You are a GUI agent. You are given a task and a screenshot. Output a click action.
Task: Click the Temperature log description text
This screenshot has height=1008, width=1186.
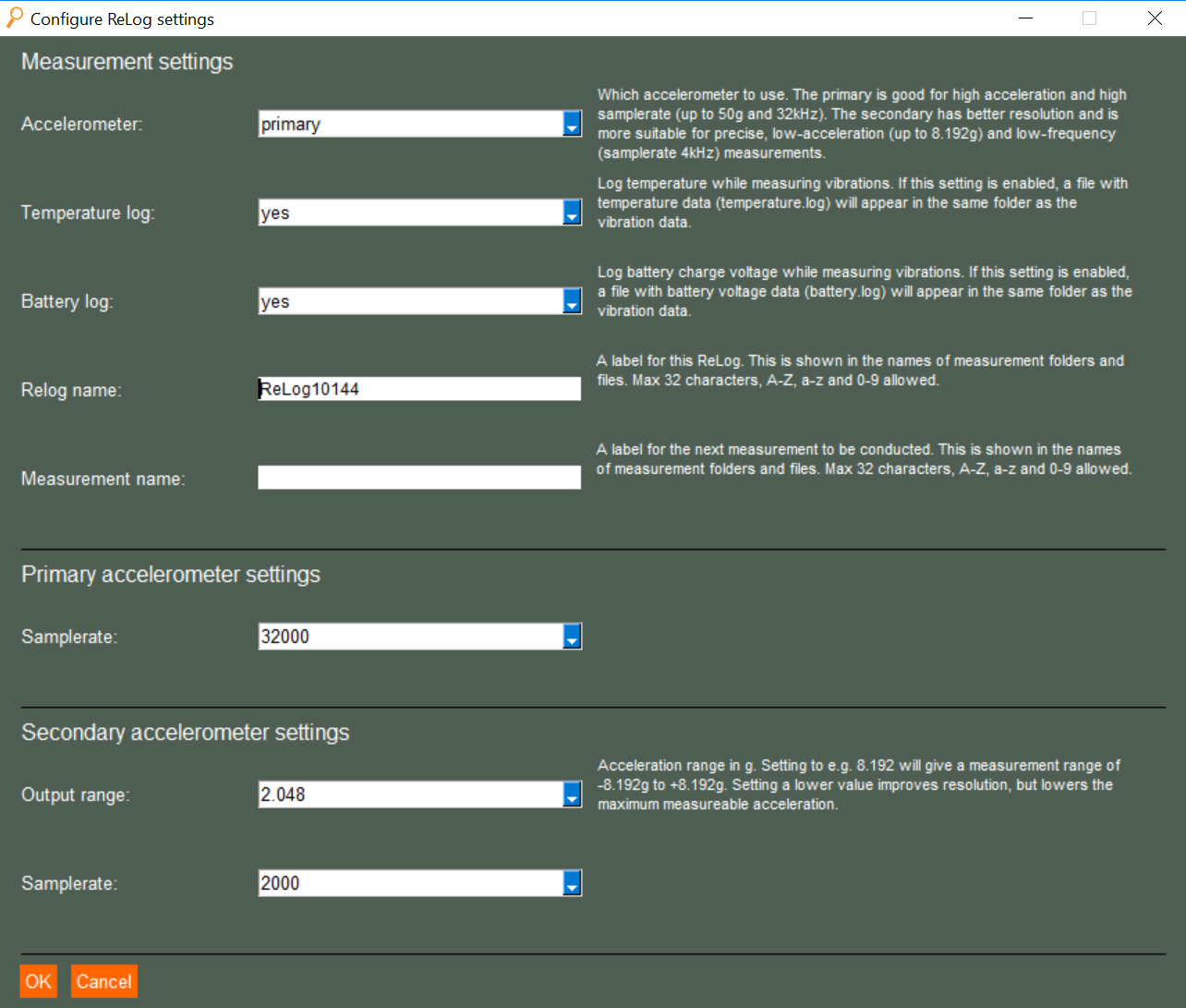point(863,202)
